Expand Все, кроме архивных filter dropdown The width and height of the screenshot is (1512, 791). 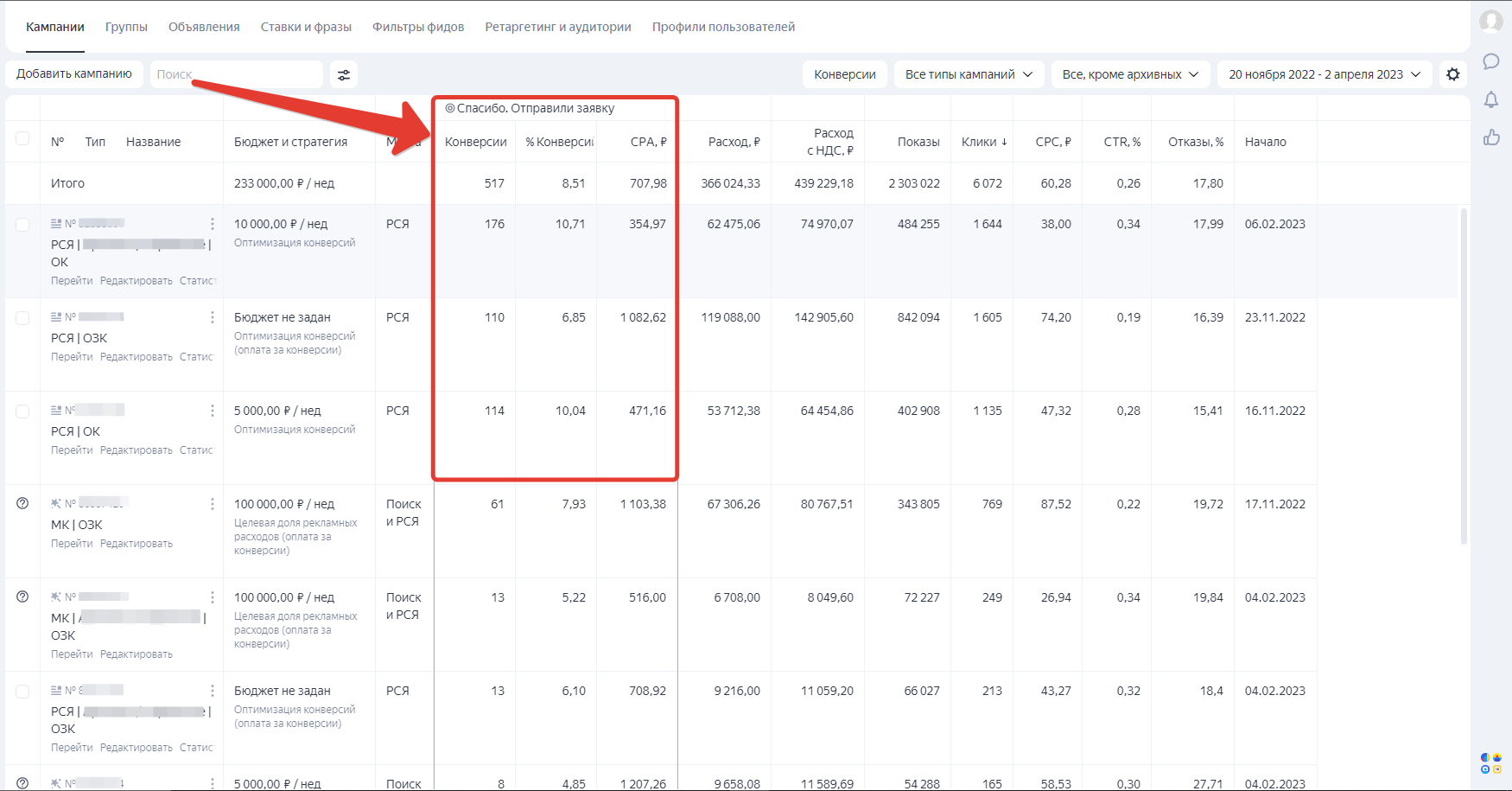[1130, 74]
